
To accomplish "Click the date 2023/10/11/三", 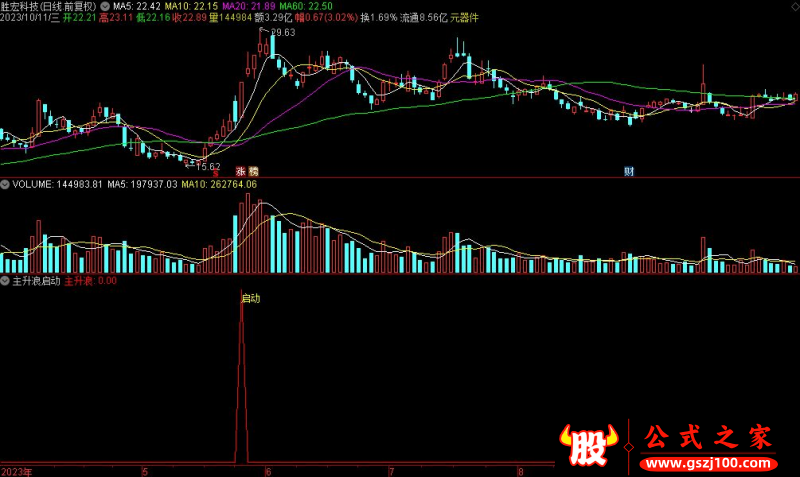I will pos(30,18).
